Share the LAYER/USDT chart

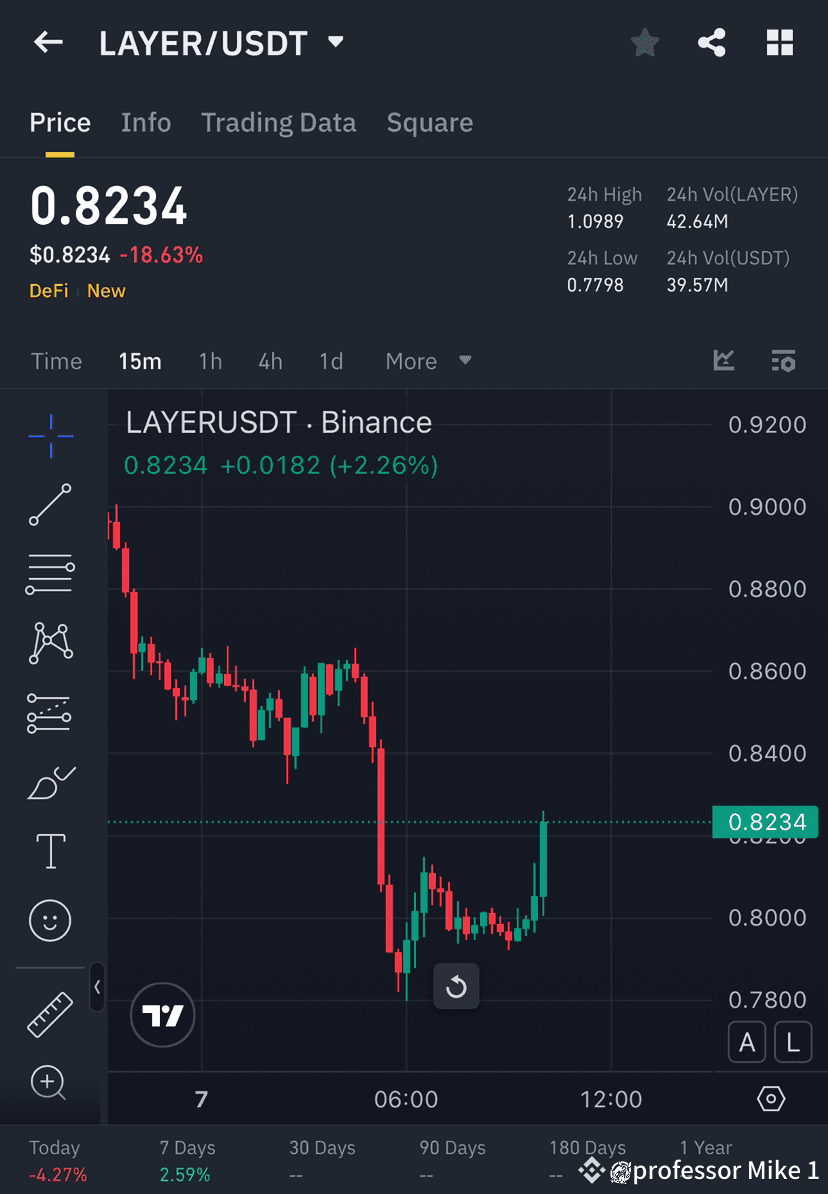712,42
